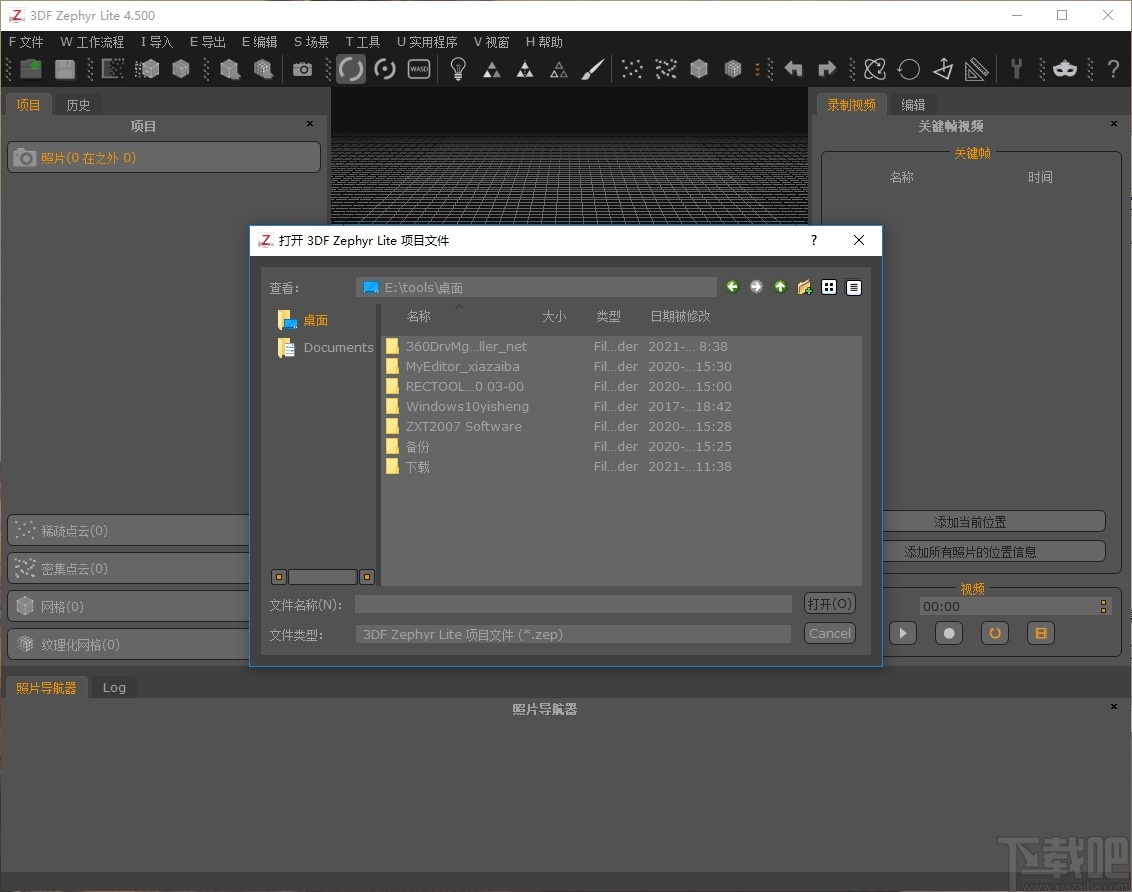Create a new folder in the dialog
Screen dimensions: 1132x892
[804, 287]
